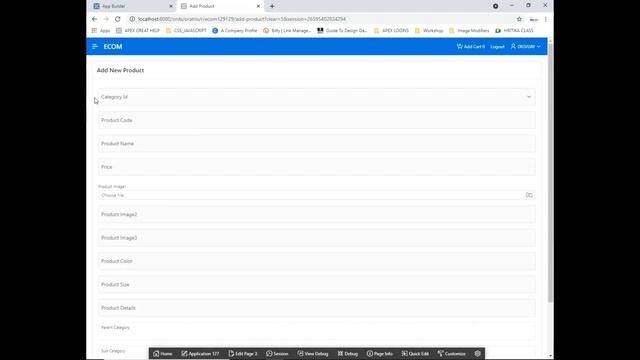Open Session menu in developer toolbar
This screenshot has width=640, height=360.
[277, 353]
